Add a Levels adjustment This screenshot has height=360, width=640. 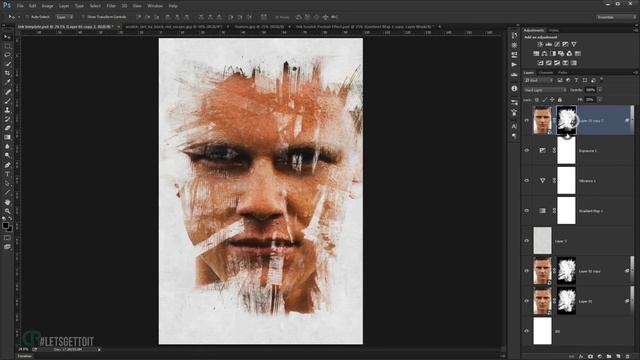pyautogui.click(x=549, y=44)
